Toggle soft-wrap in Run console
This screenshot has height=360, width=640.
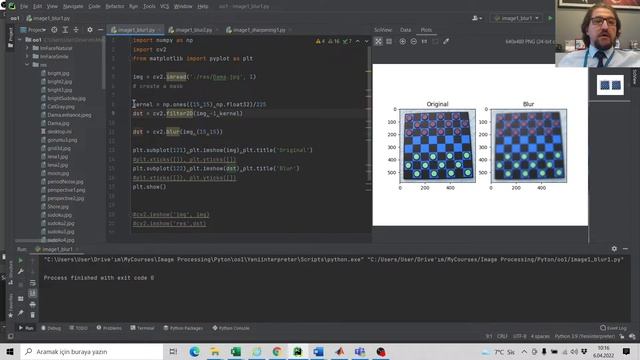tap(33, 282)
